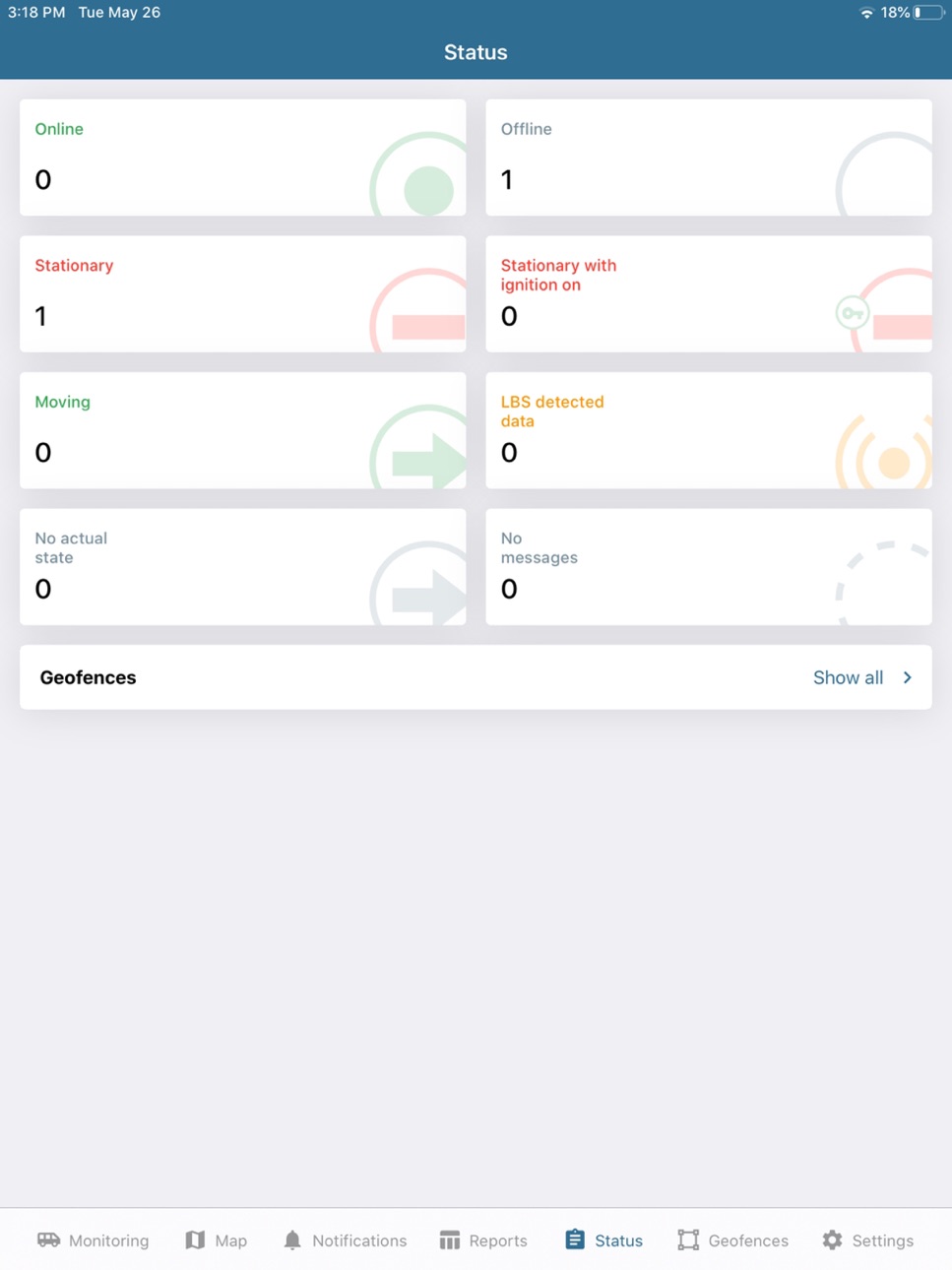952x1270 pixels.
Task: Expand Geofences with the chevron arrow
Action: [907, 677]
